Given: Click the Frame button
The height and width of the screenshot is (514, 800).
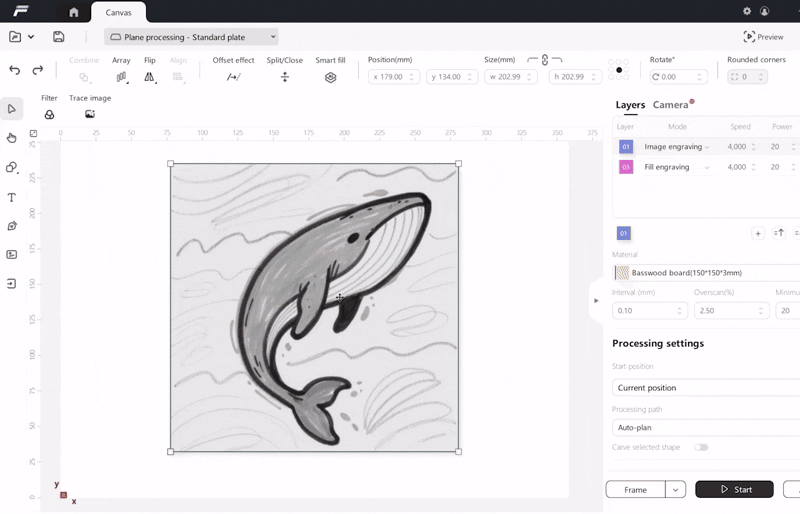Looking at the screenshot, I should coord(636,490).
